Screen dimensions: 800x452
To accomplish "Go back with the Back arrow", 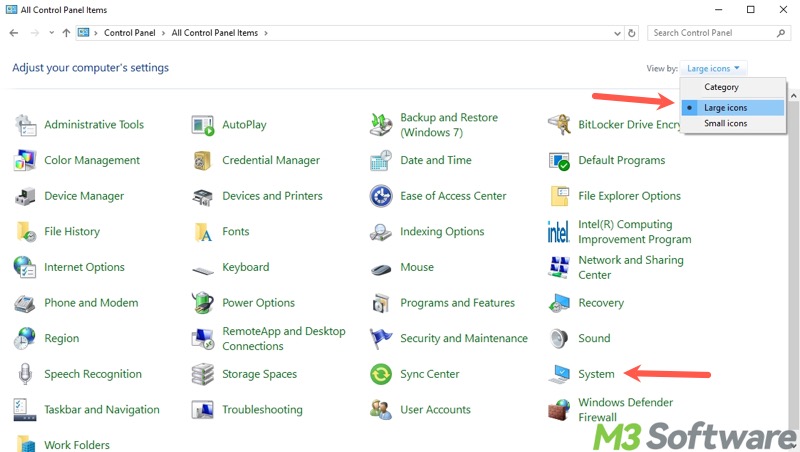I will point(14,33).
